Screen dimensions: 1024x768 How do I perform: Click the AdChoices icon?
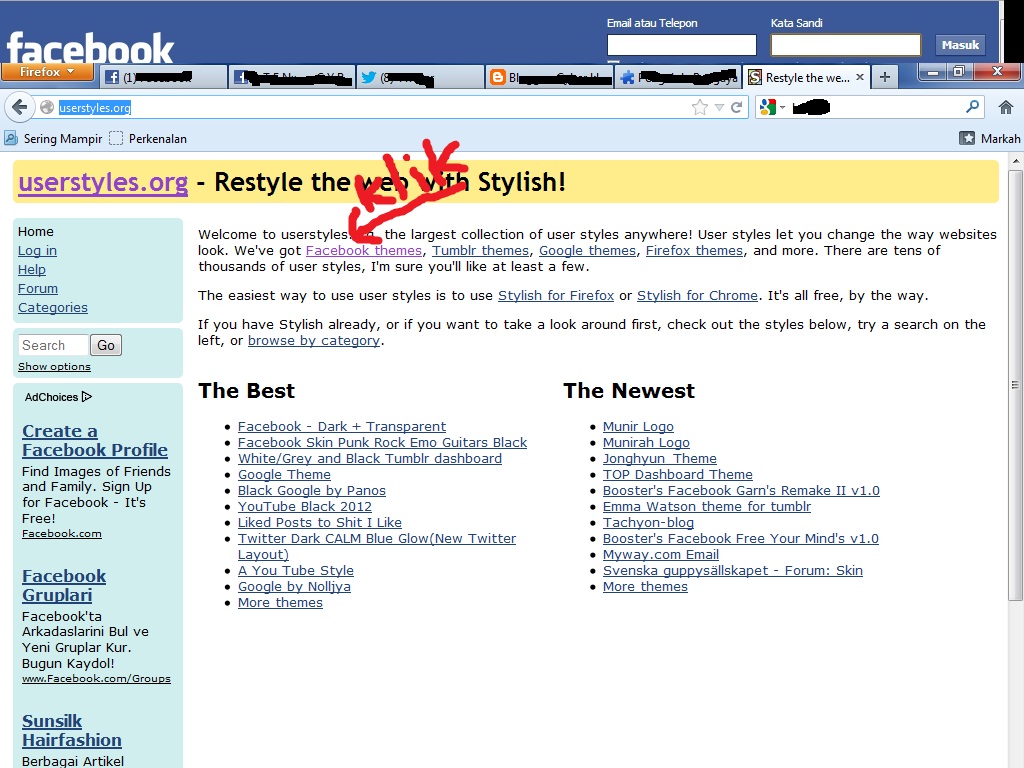(x=87, y=396)
